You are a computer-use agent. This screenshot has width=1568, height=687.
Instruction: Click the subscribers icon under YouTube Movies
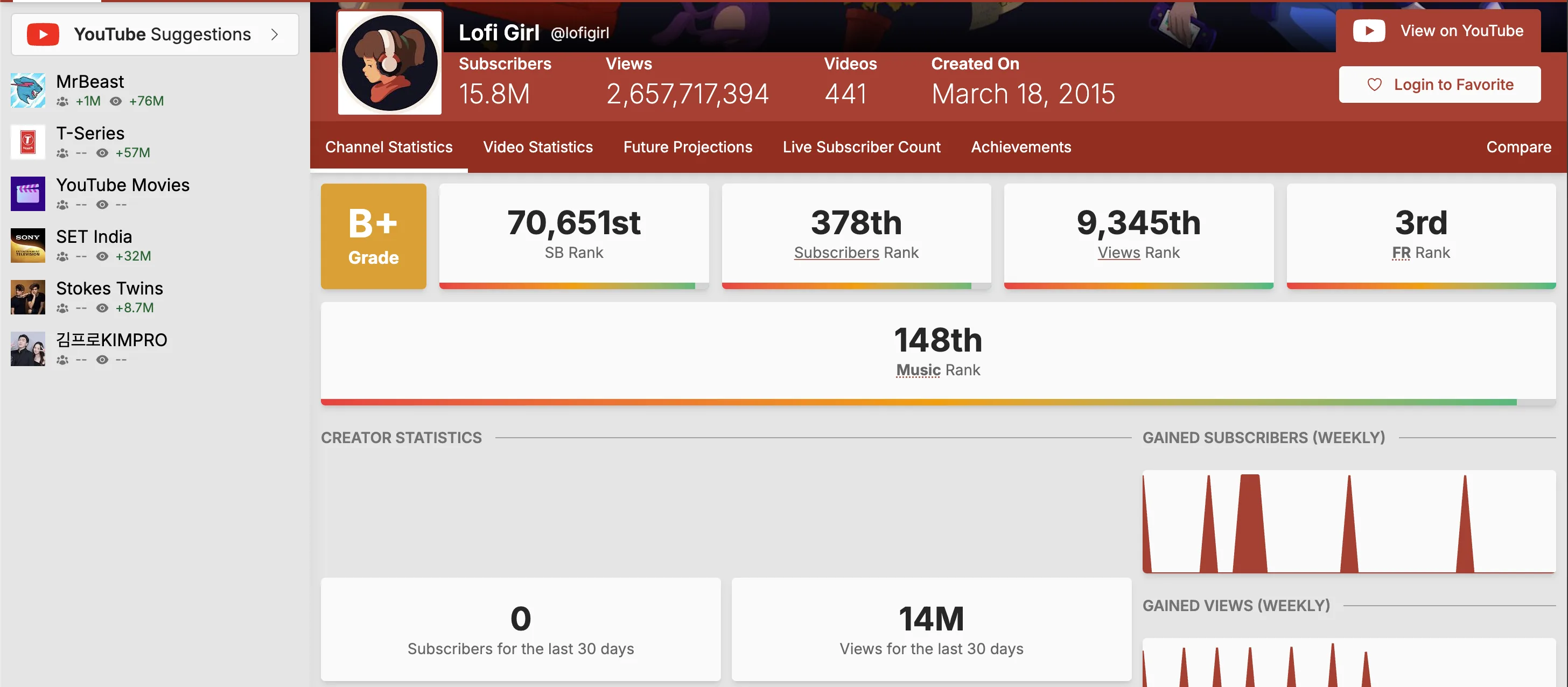62,205
